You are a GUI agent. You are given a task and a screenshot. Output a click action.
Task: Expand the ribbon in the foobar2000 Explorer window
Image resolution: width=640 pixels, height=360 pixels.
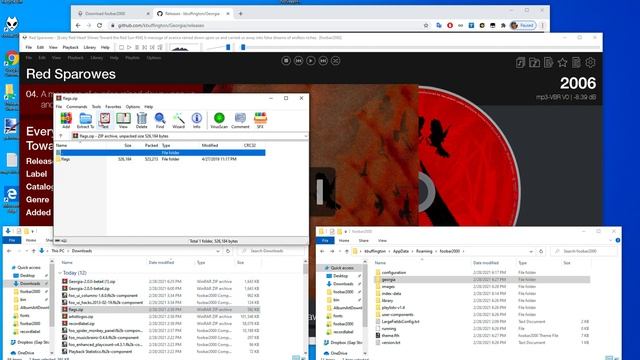(611, 240)
